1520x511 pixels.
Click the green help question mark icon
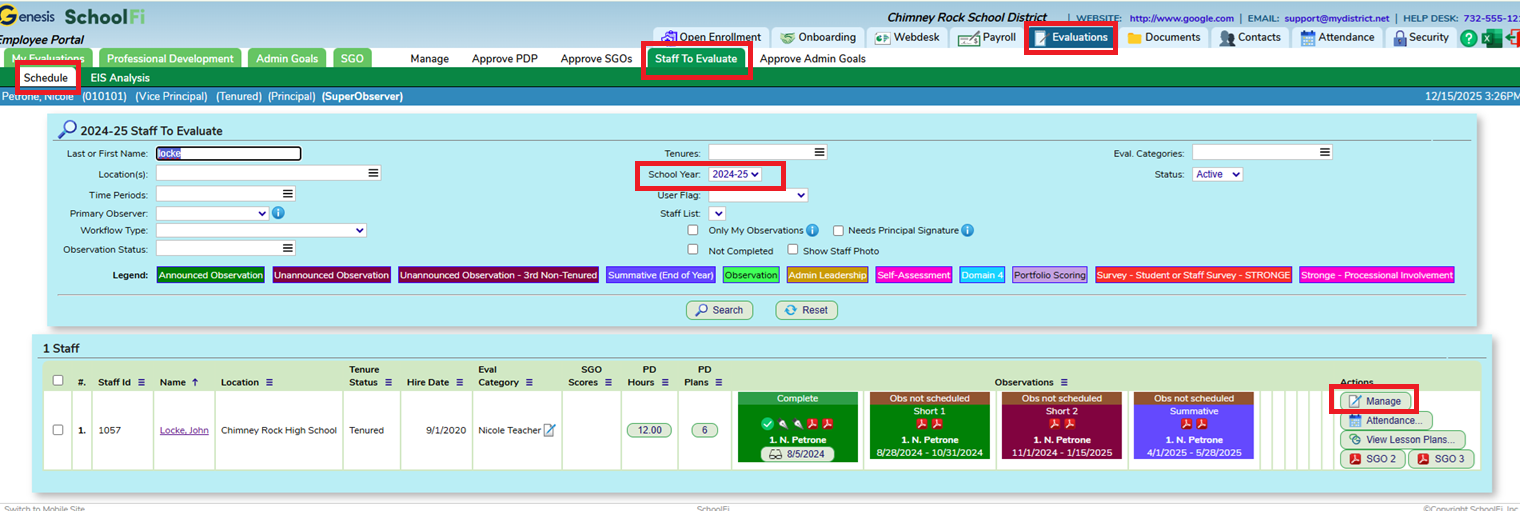[x=1468, y=38]
